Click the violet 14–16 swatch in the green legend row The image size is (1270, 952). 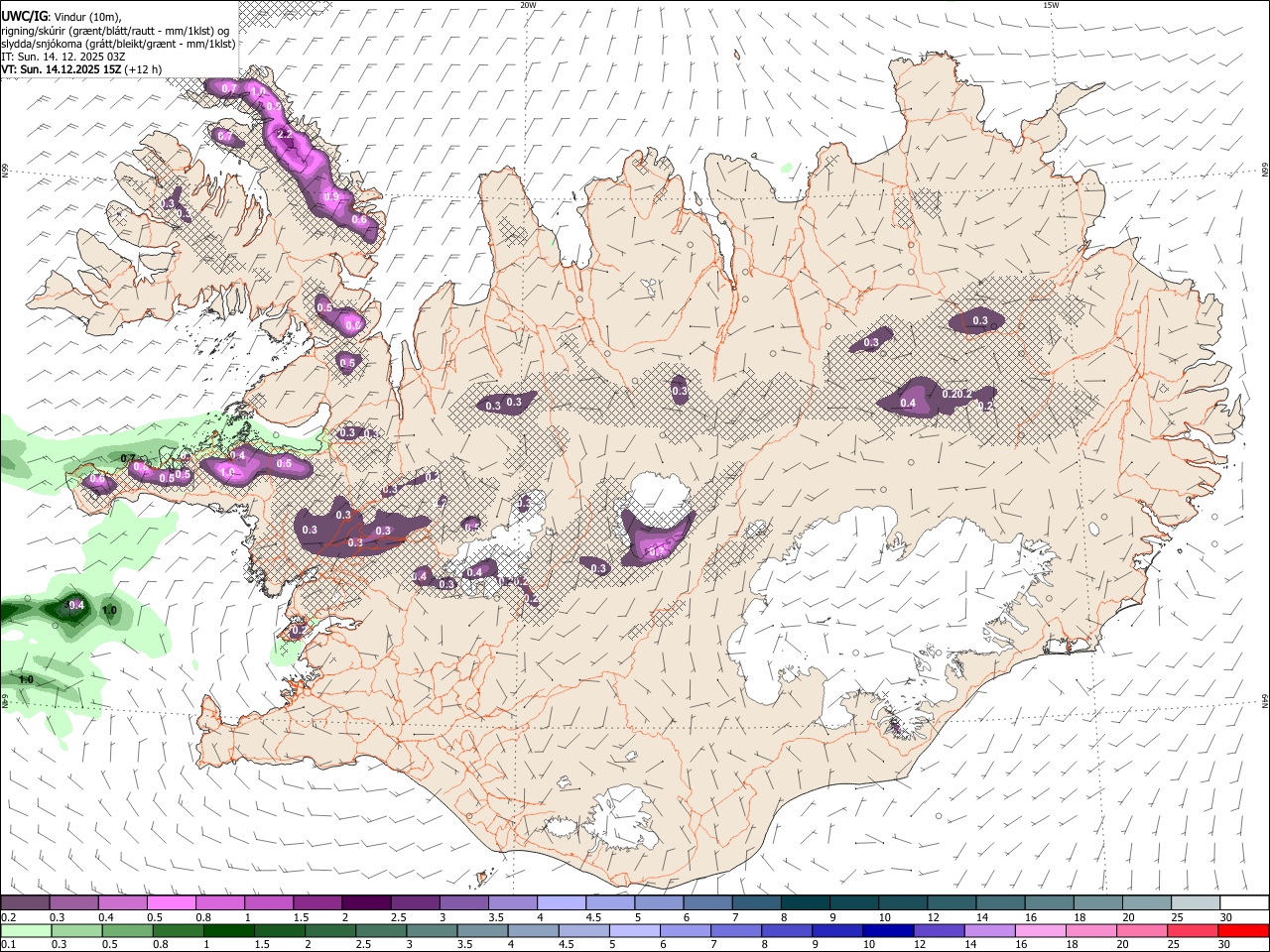(x=987, y=930)
